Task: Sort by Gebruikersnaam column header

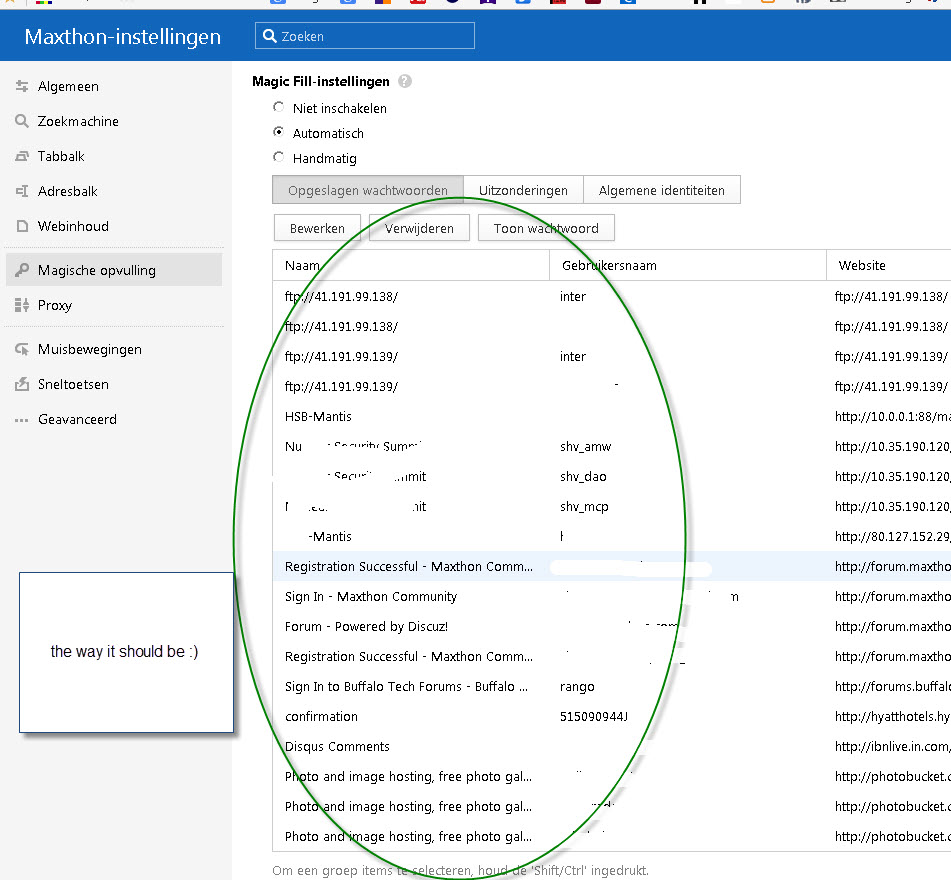Action: (688, 265)
